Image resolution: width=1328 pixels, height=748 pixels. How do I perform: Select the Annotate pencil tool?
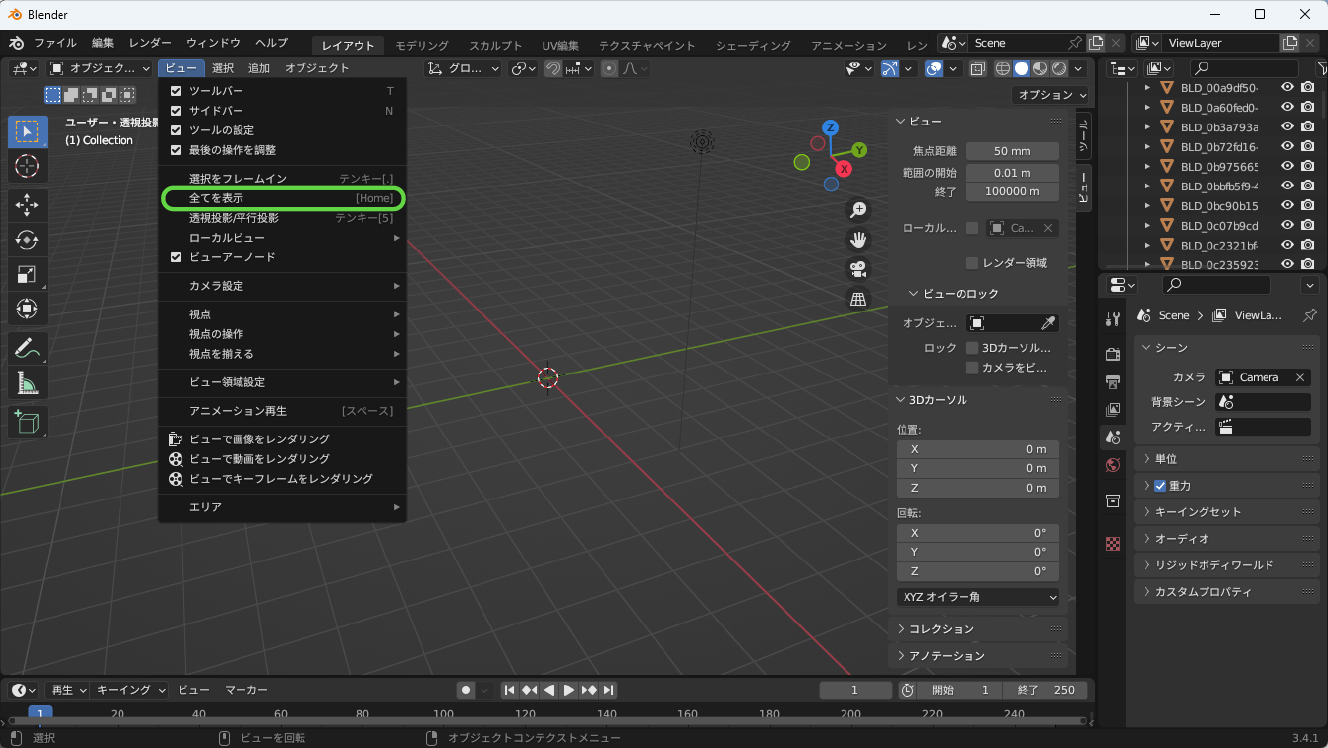[27, 349]
